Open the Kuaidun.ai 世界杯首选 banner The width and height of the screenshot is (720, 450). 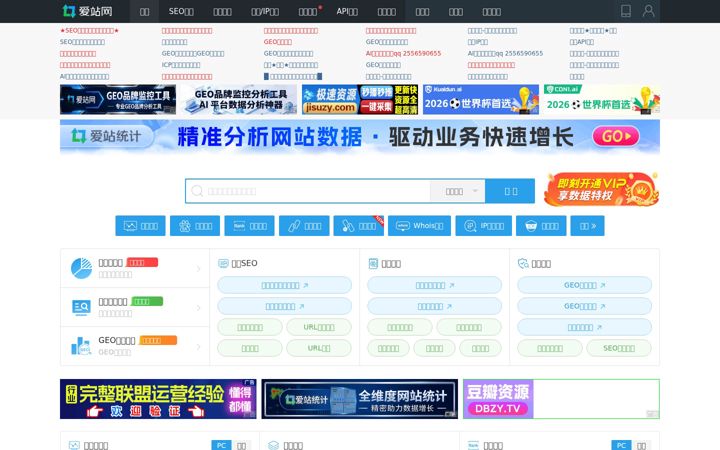pos(481,99)
